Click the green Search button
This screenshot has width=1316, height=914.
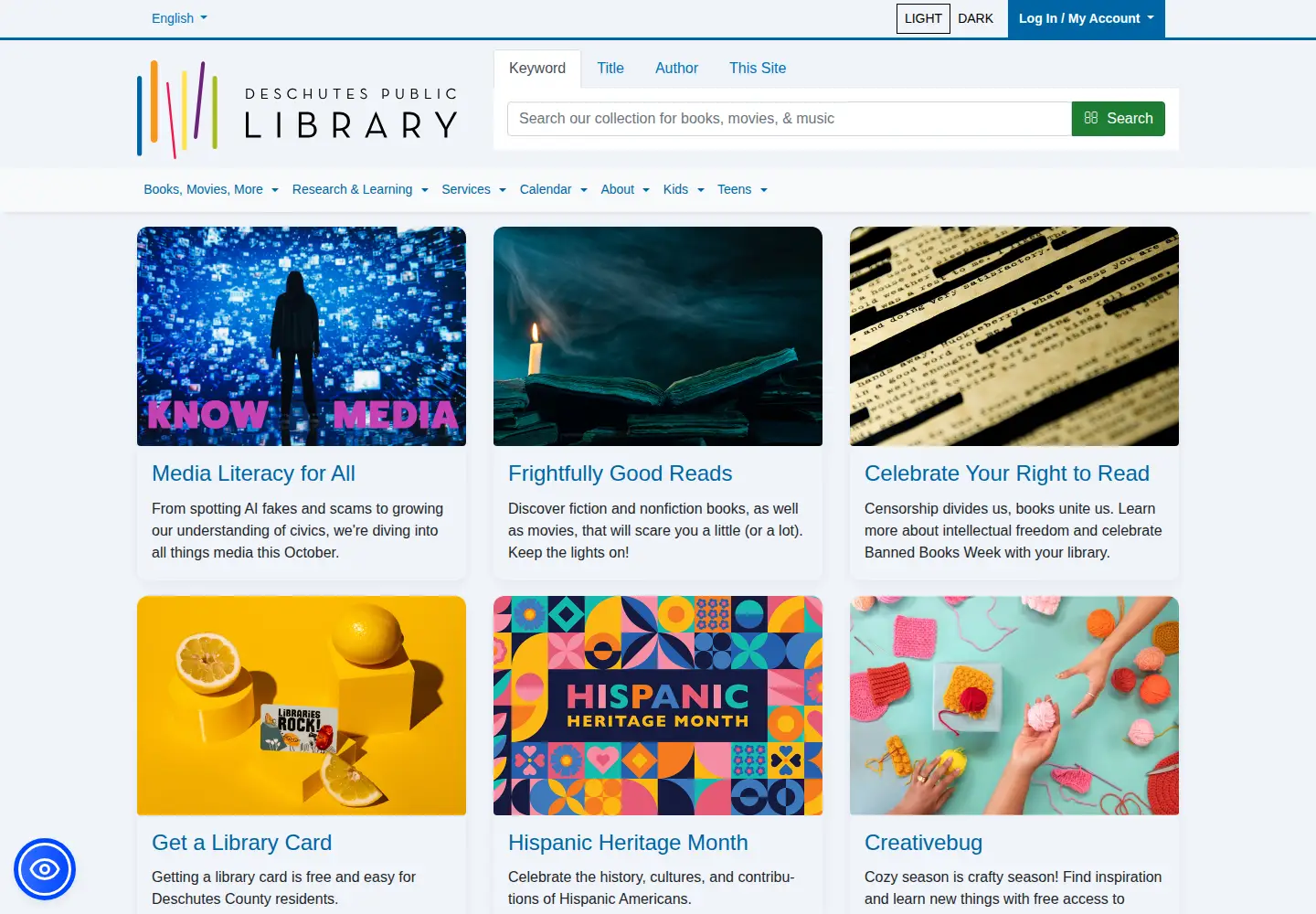click(1118, 119)
